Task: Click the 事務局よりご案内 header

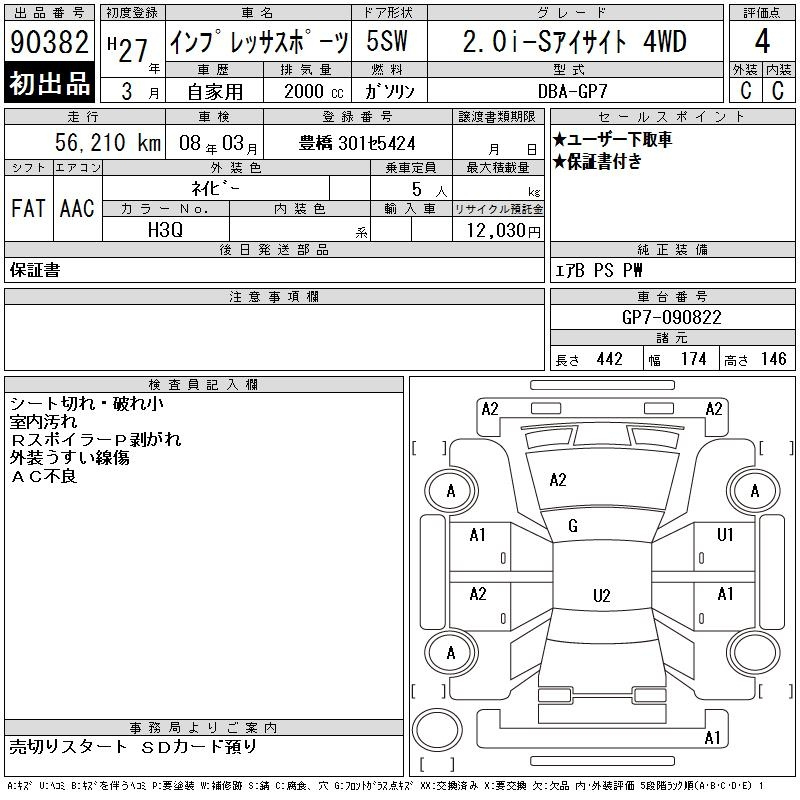Action: 204,728
